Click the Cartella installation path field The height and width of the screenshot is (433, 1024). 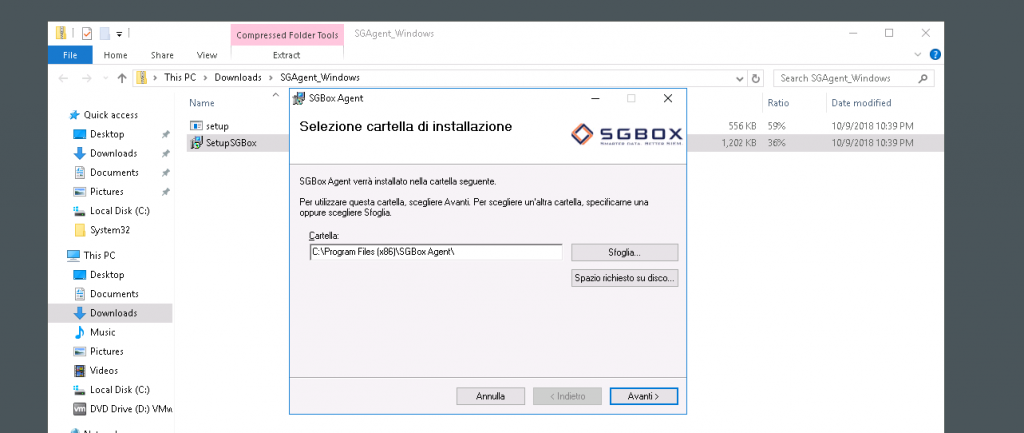tap(436, 252)
